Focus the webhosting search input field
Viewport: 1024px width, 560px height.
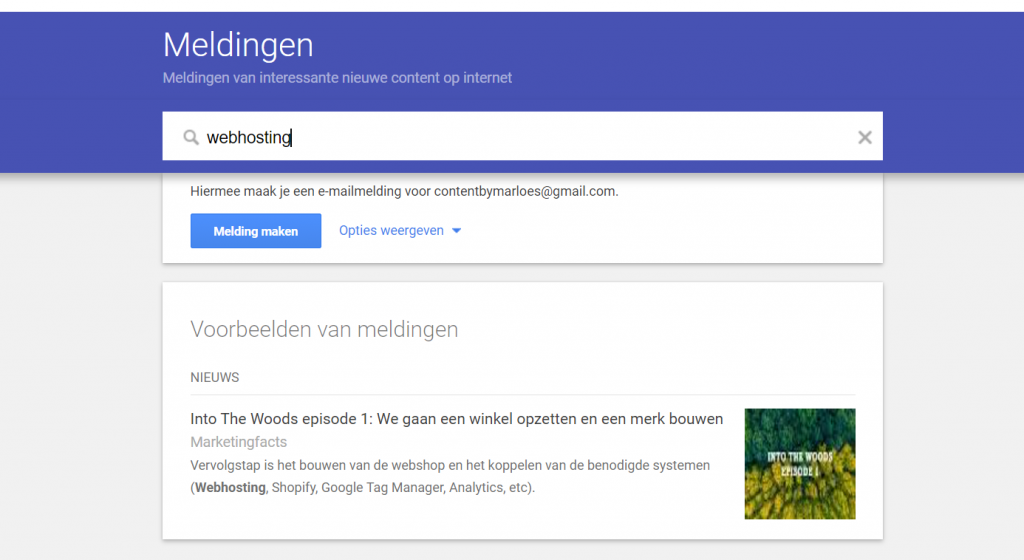[x=520, y=138]
